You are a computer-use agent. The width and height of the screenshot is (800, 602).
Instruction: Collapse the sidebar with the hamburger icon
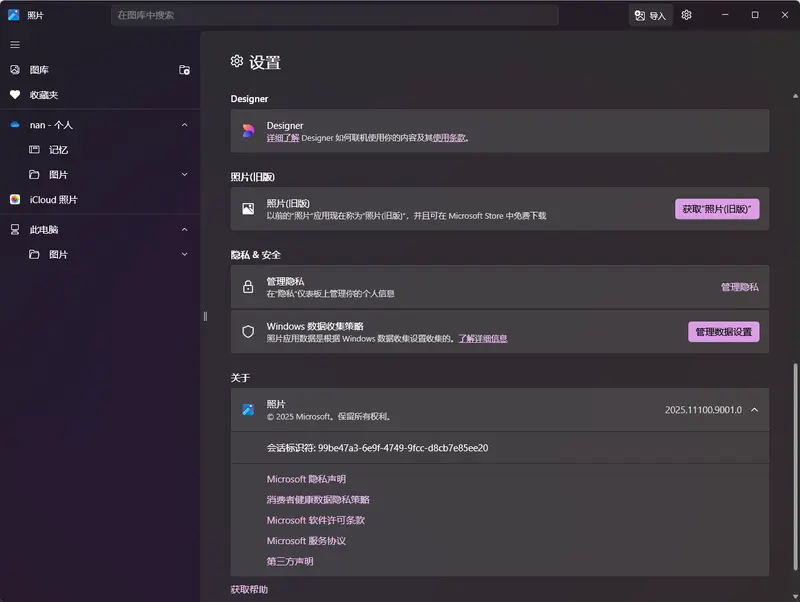(15, 44)
